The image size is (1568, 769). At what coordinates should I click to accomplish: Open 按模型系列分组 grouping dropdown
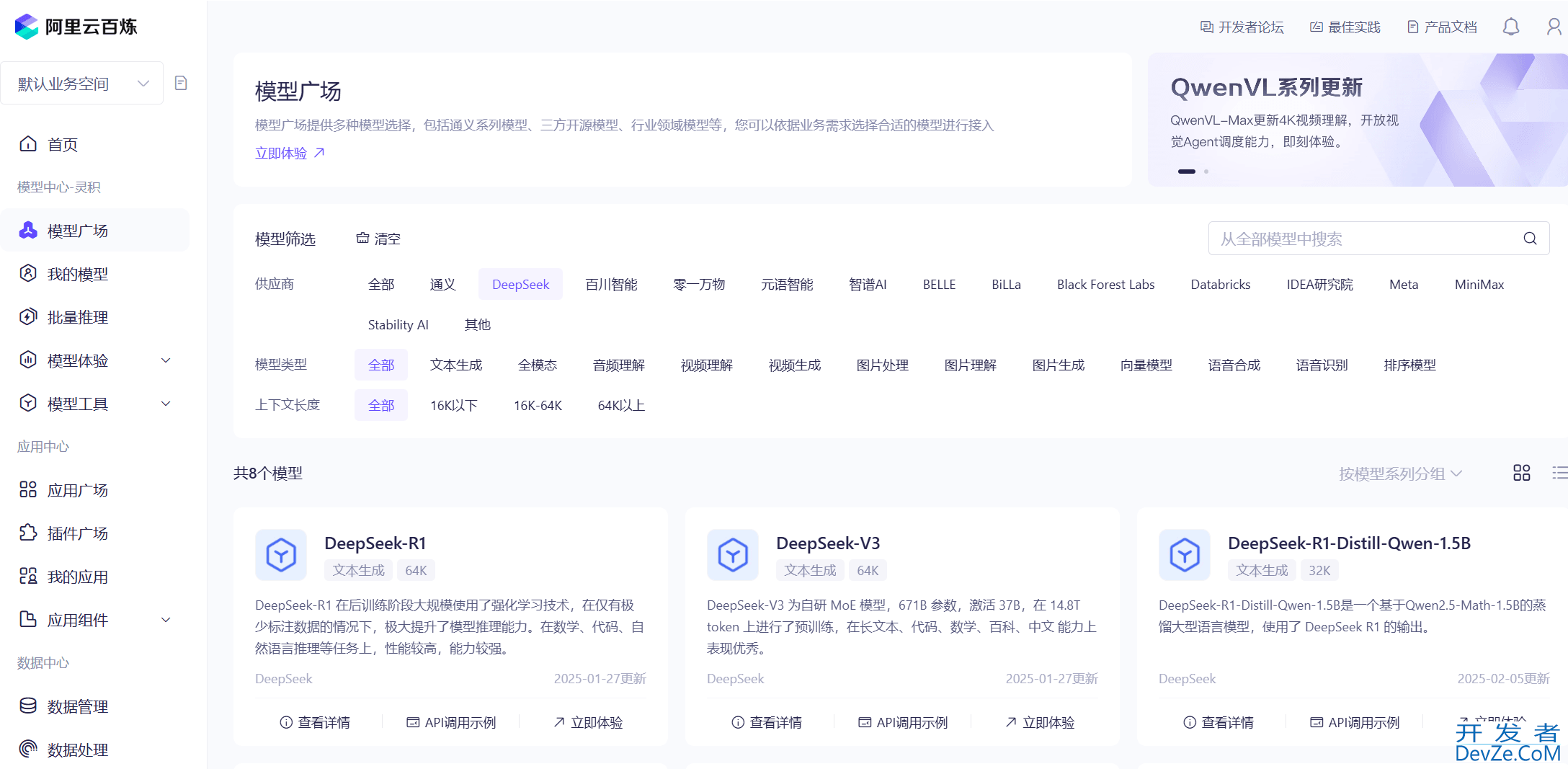pyautogui.click(x=1400, y=474)
